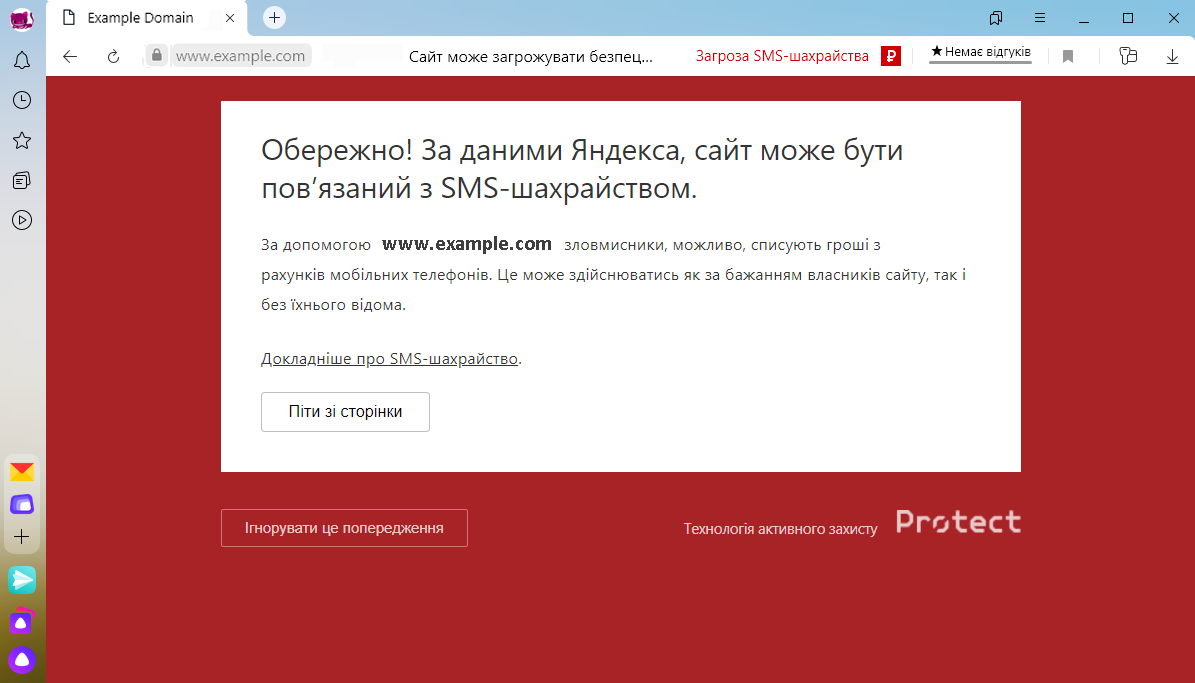This screenshot has height=683, width=1195.
Task: Open the notifications bell in the sidebar
Action: [x=22, y=60]
